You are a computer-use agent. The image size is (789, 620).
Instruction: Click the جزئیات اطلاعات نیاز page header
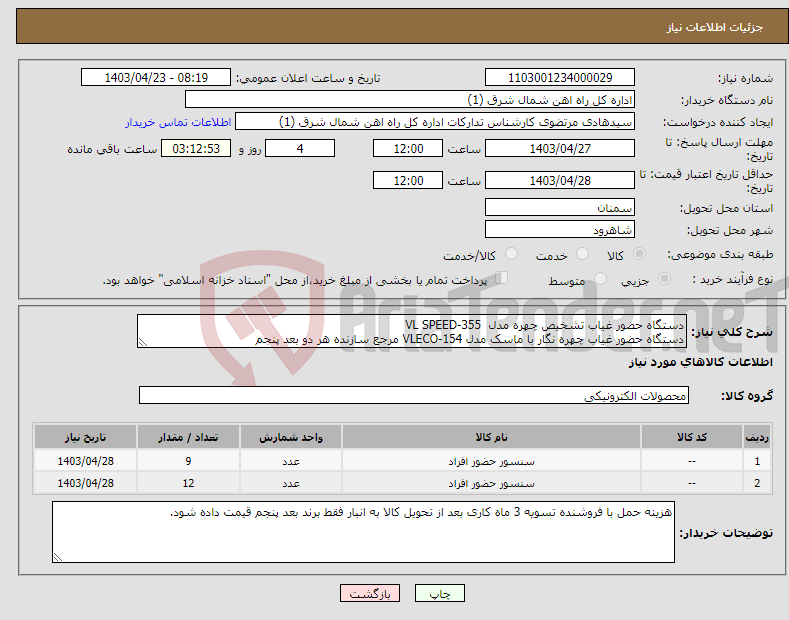pyautogui.click(x=715, y=27)
